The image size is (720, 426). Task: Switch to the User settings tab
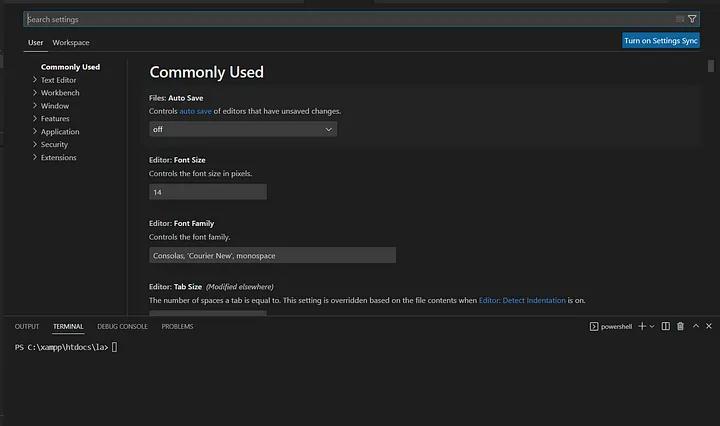tap(35, 42)
